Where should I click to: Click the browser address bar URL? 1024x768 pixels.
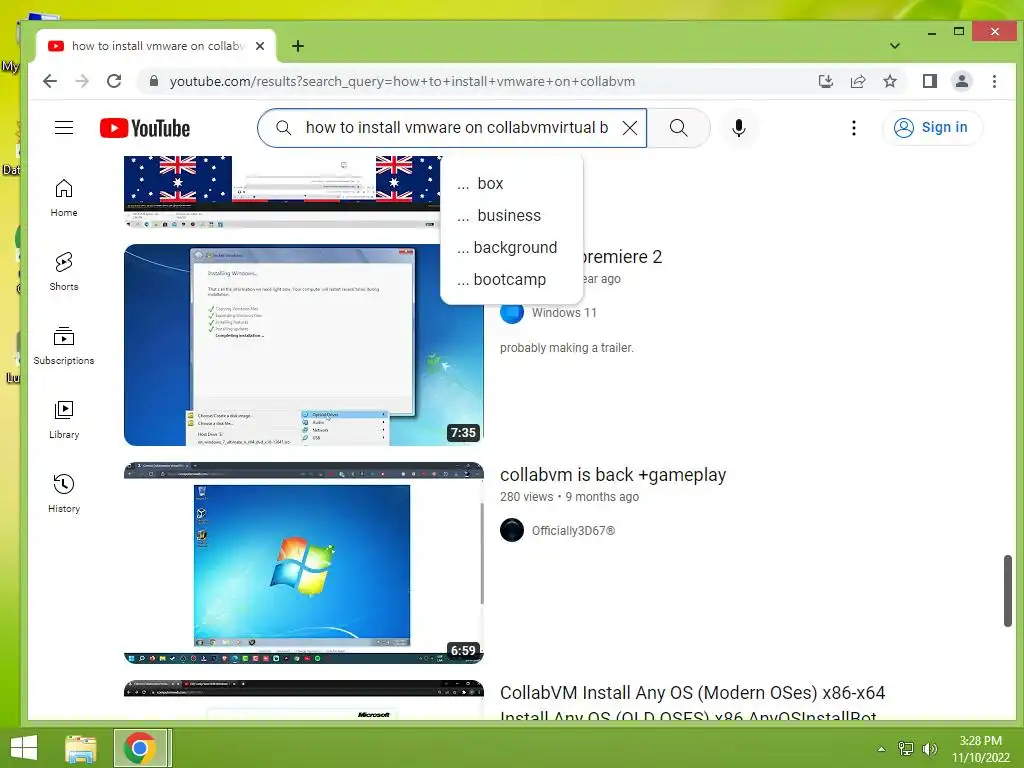click(x=402, y=82)
